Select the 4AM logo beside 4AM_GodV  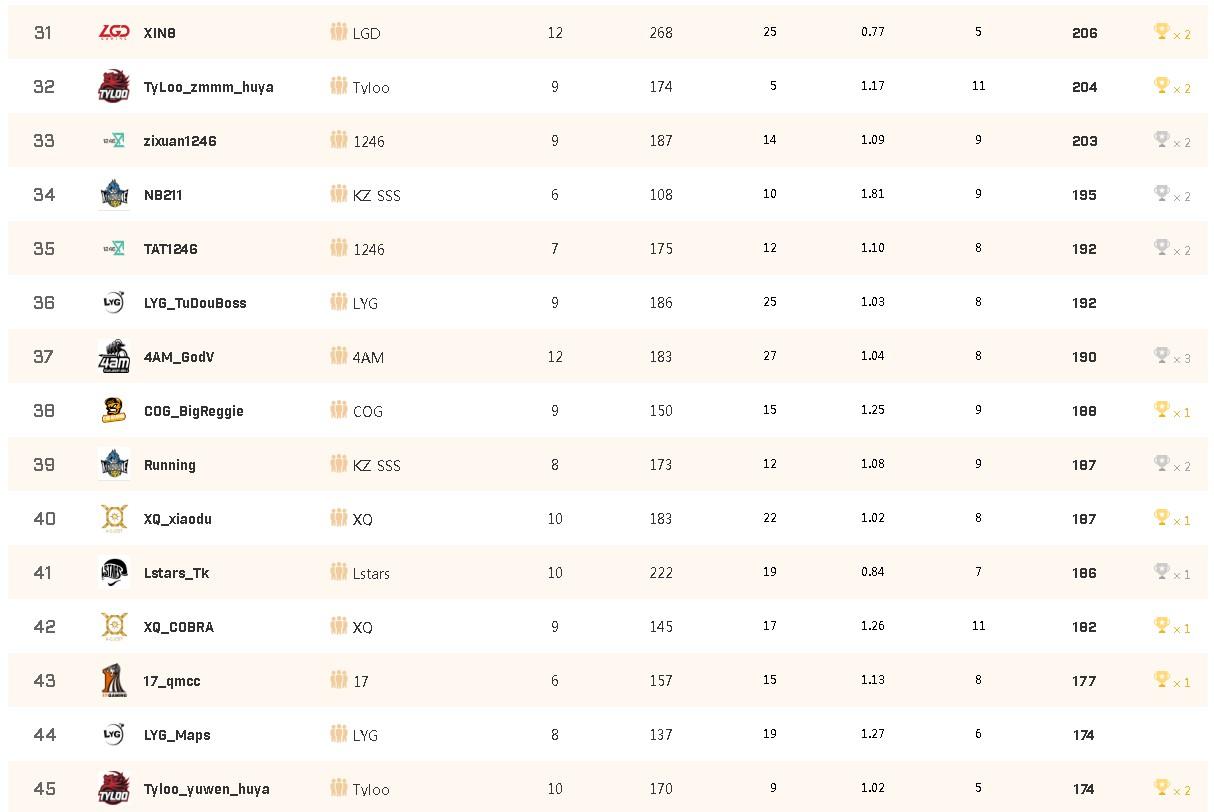point(114,357)
